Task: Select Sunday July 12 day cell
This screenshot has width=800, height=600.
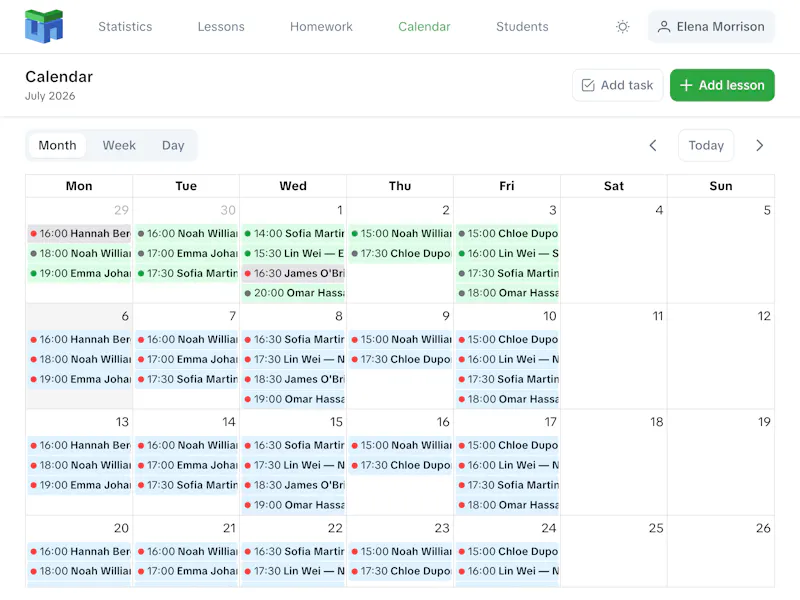Action: [721, 356]
